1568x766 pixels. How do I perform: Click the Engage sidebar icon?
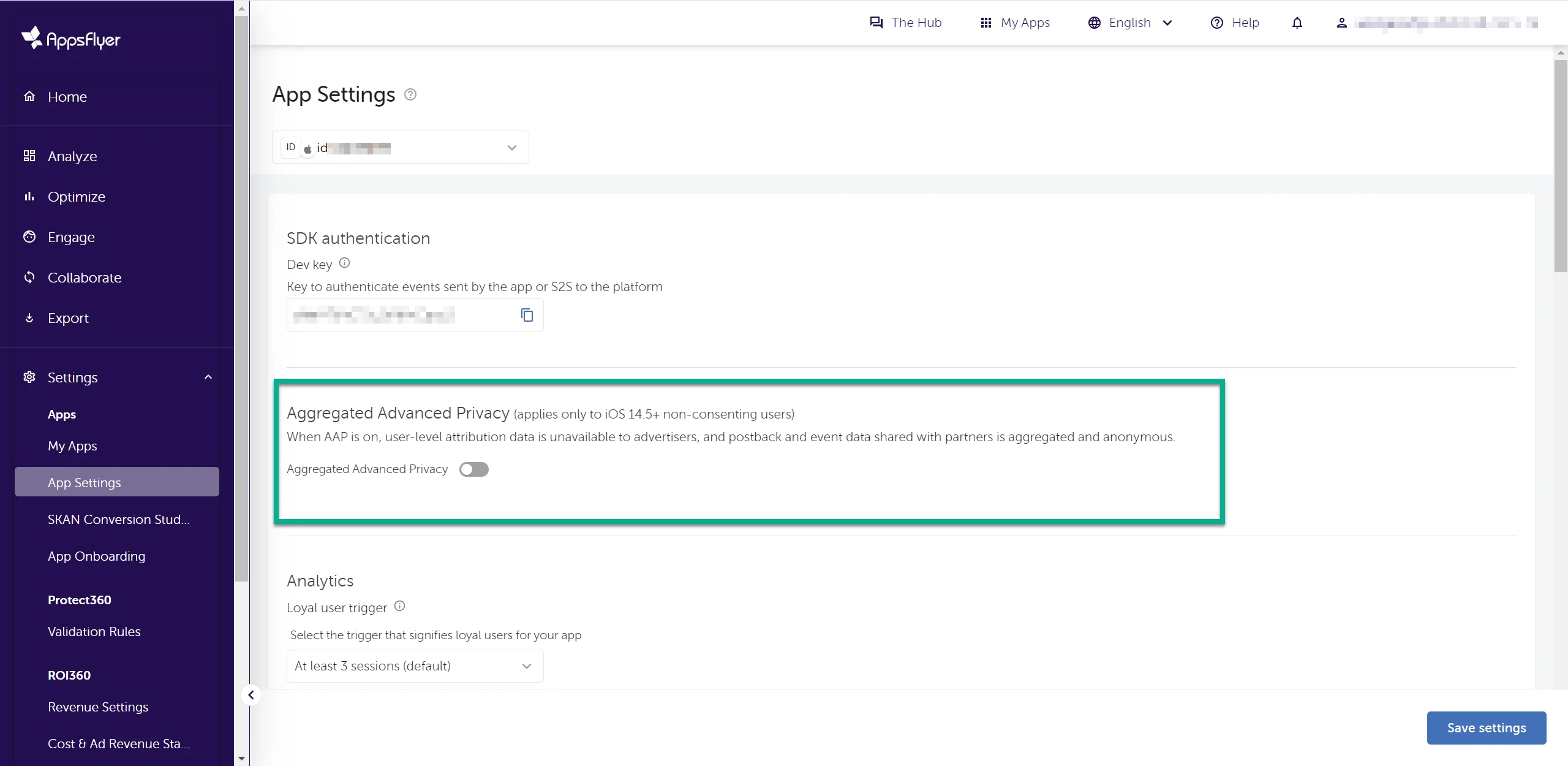pyautogui.click(x=29, y=237)
